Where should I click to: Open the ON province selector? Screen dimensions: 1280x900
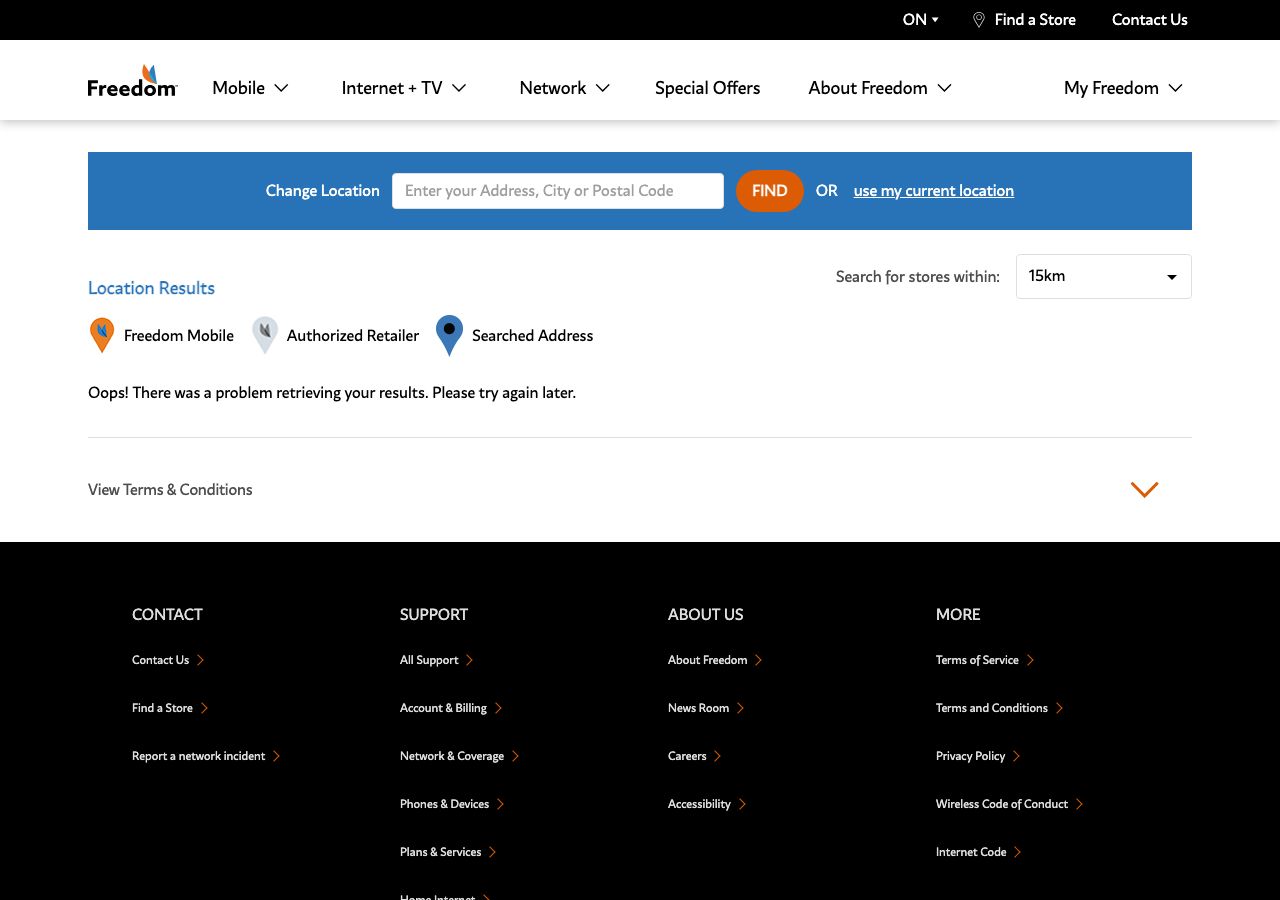point(921,20)
